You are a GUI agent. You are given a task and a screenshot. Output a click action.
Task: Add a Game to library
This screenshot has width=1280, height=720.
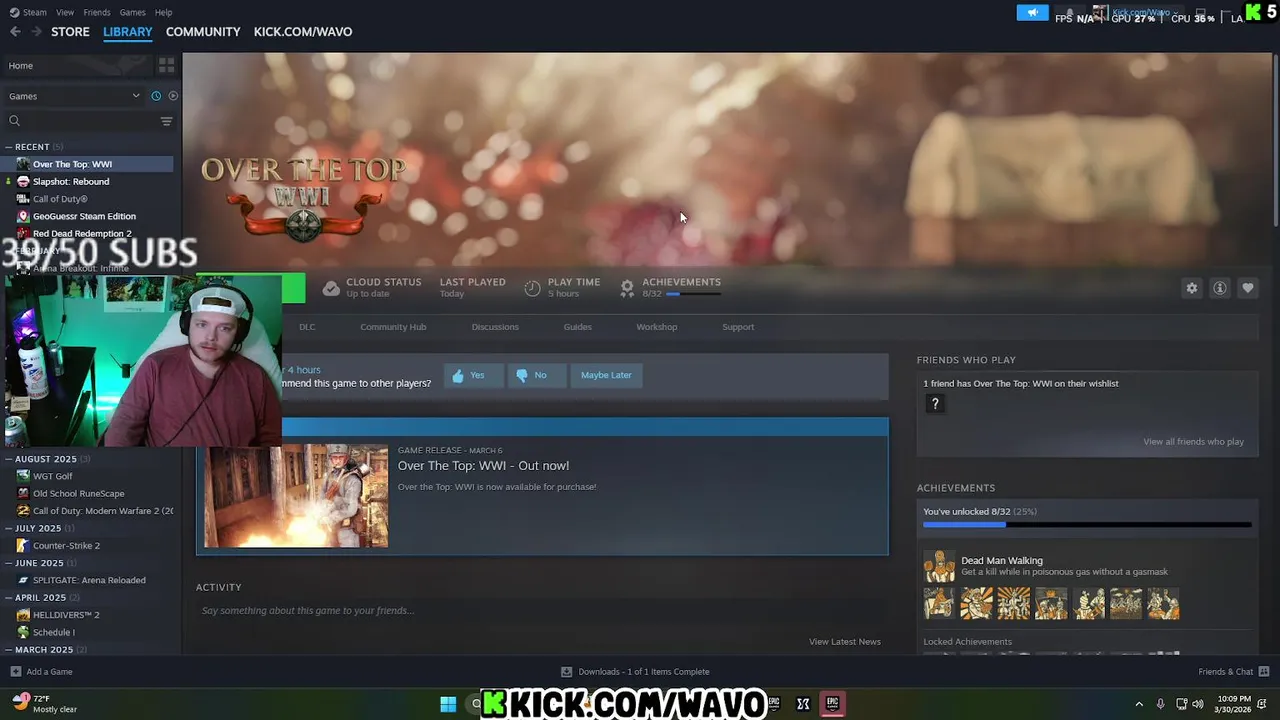(x=41, y=672)
